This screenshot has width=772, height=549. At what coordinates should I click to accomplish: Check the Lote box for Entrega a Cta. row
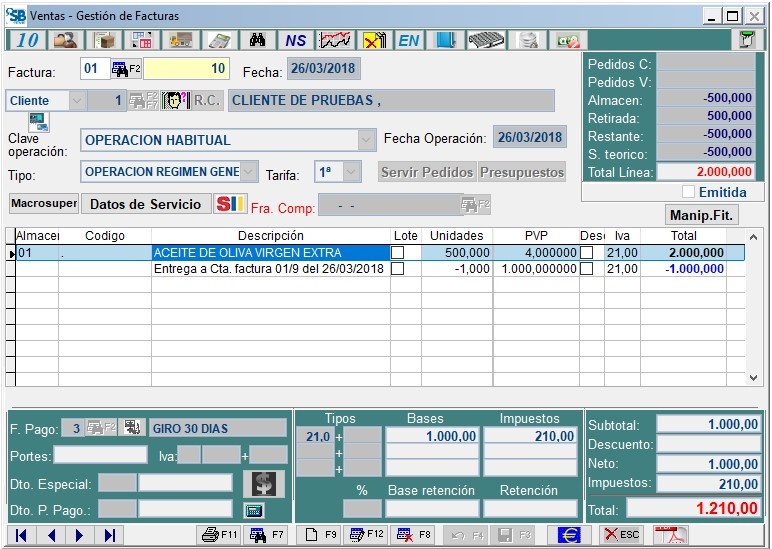(397, 269)
